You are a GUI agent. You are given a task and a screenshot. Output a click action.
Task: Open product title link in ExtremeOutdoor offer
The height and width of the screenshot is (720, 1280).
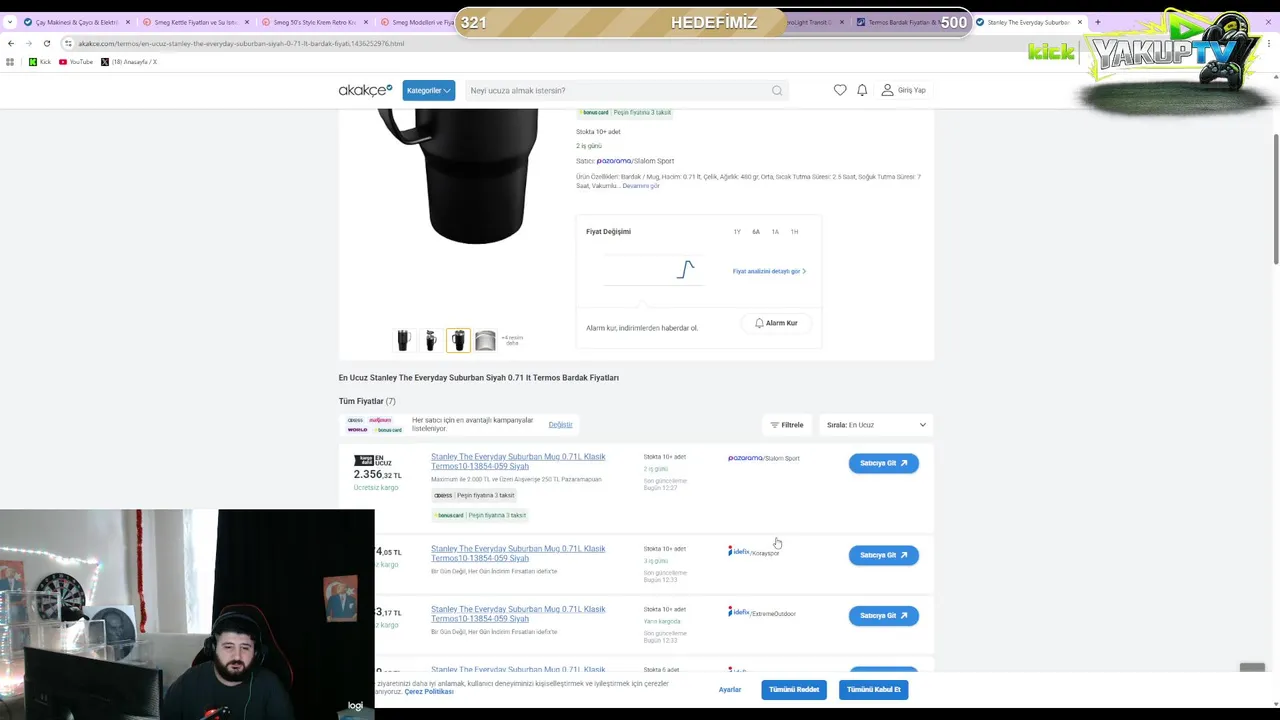[x=518, y=613]
